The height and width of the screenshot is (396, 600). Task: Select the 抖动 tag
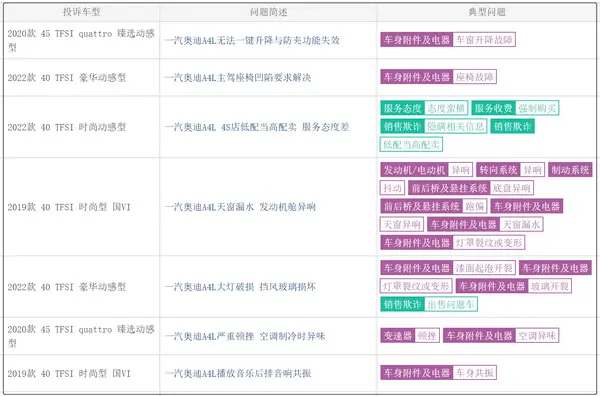(393, 188)
